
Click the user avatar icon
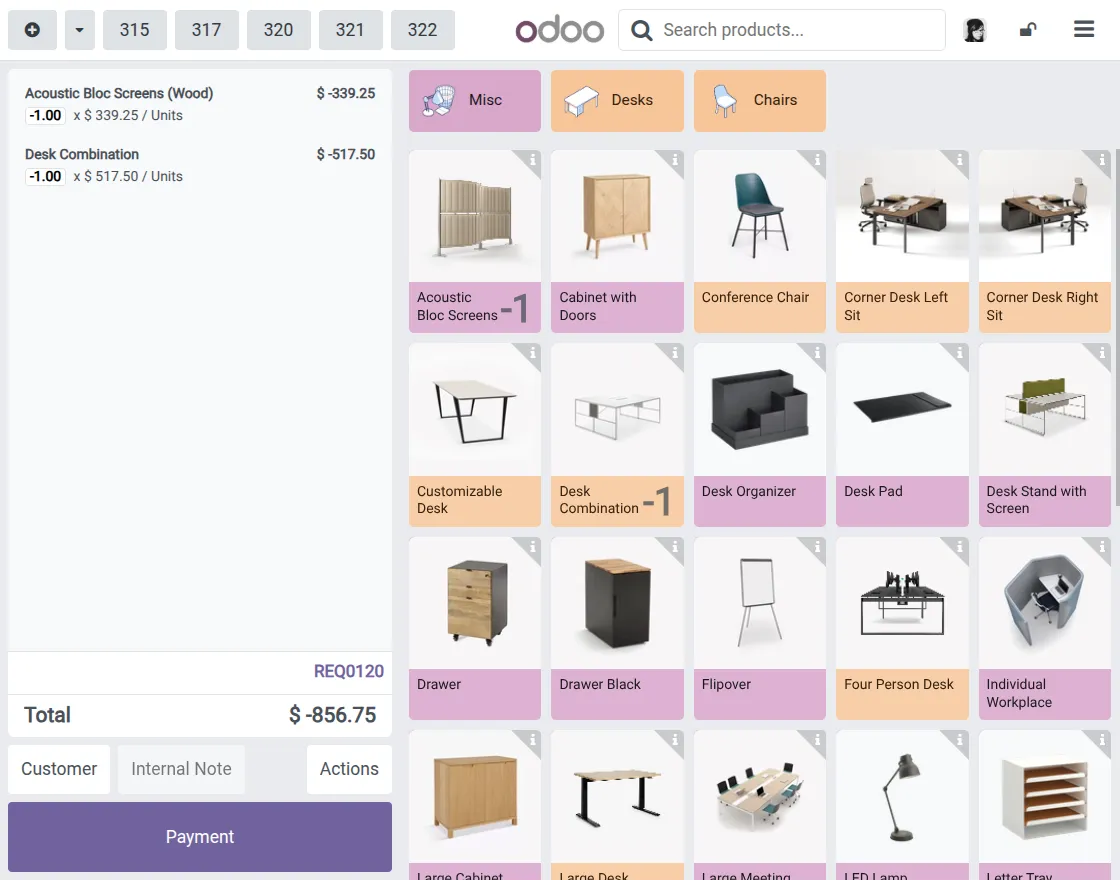pyautogui.click(x=974, y=30)
